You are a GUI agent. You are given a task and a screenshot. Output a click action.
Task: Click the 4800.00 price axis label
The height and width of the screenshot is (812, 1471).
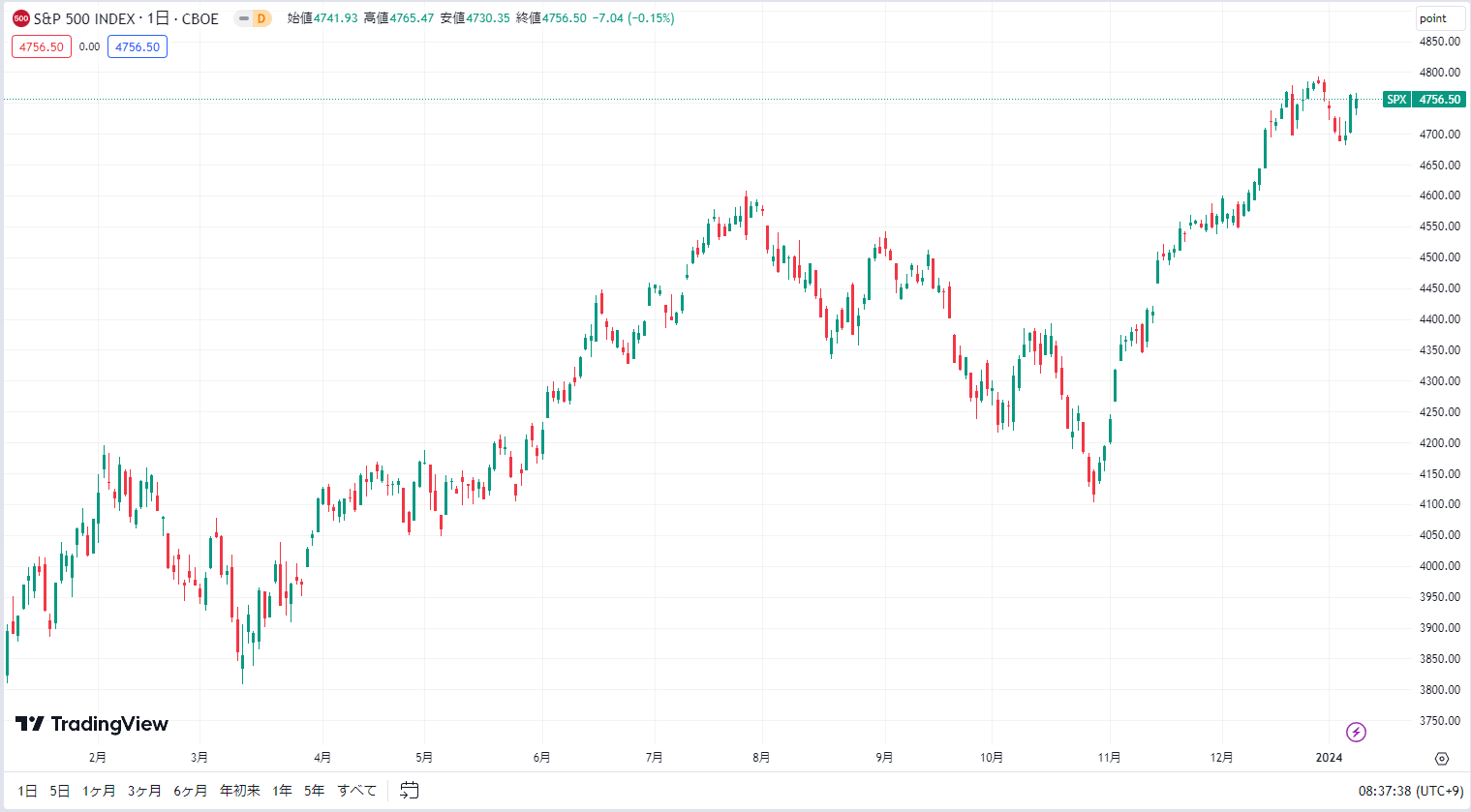click(x=1440, y=73)
